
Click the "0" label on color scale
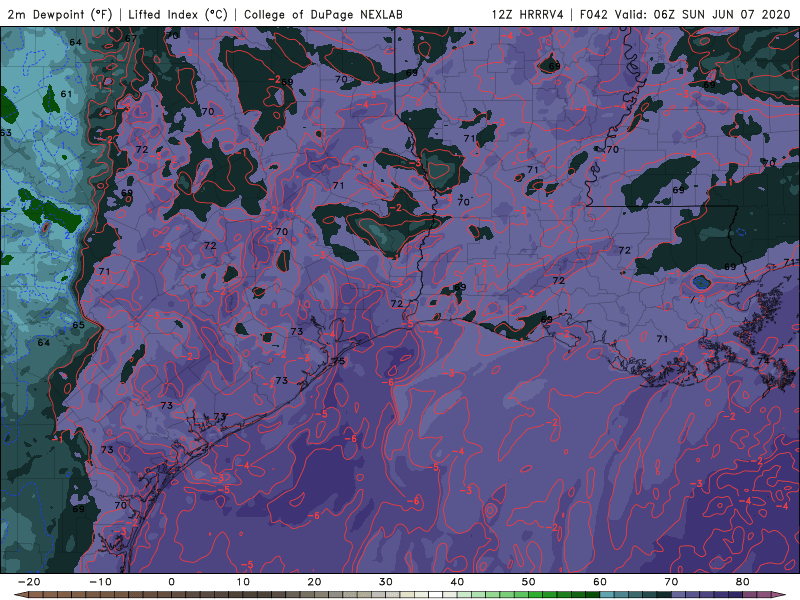171,582
